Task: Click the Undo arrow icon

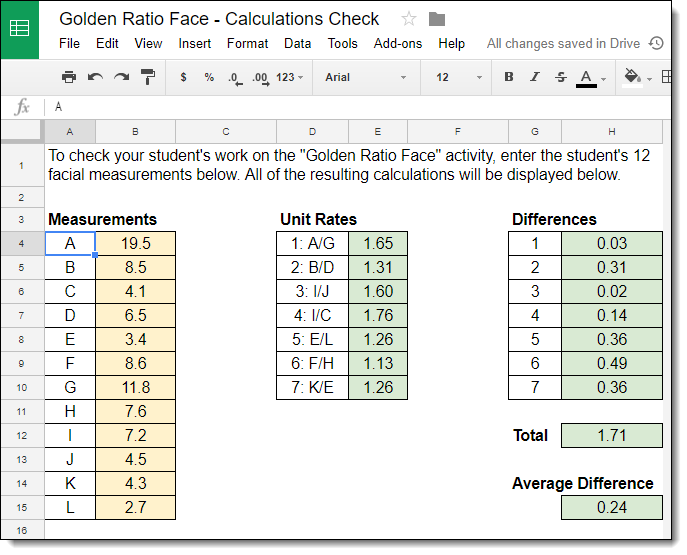Action: 95,77
